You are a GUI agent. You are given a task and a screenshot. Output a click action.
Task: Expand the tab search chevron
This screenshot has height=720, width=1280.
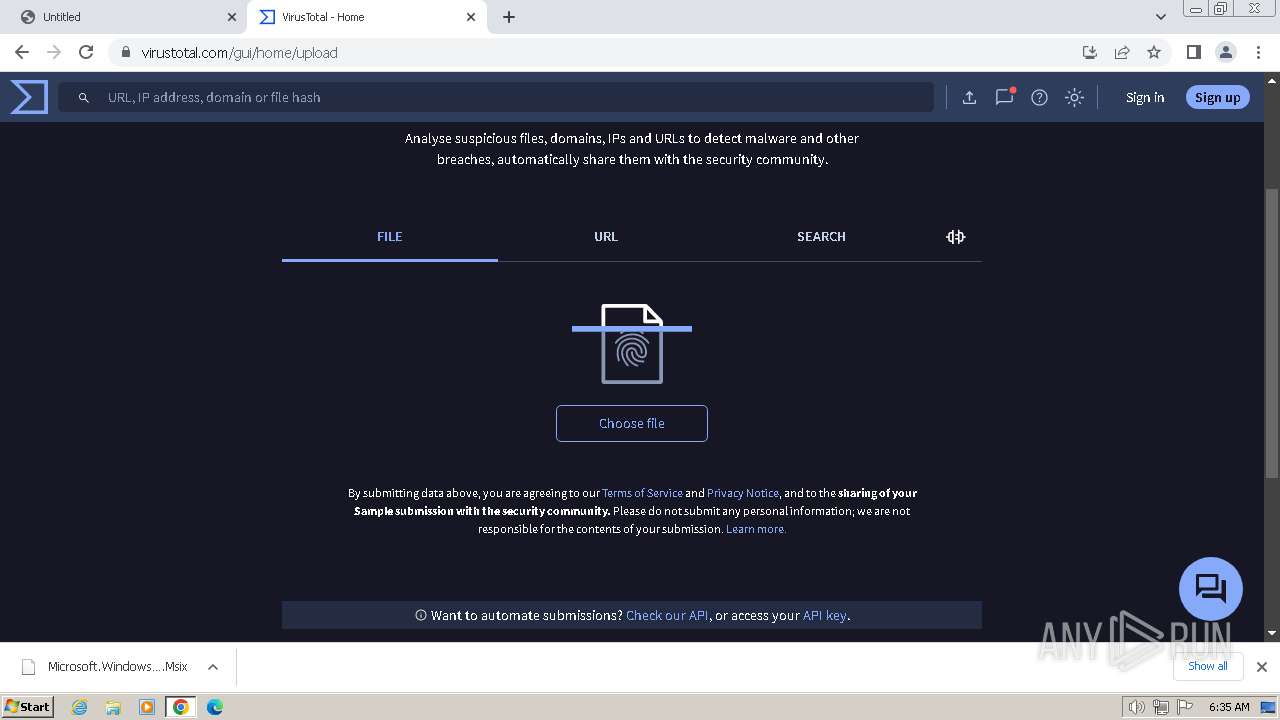[1161, 17]
